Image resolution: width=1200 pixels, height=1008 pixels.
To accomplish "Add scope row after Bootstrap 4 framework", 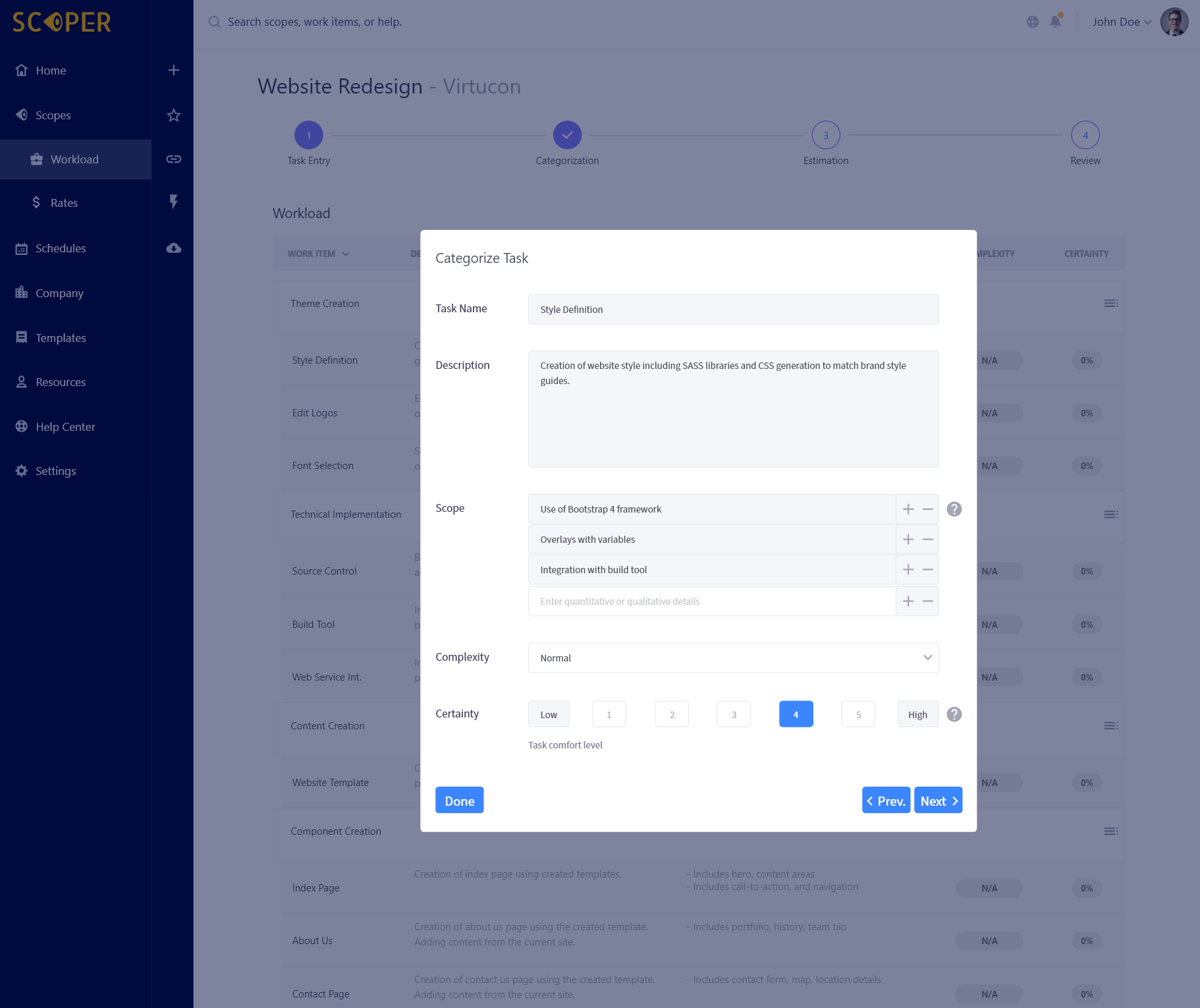I will pyautogui.click(x=908, y=509).
